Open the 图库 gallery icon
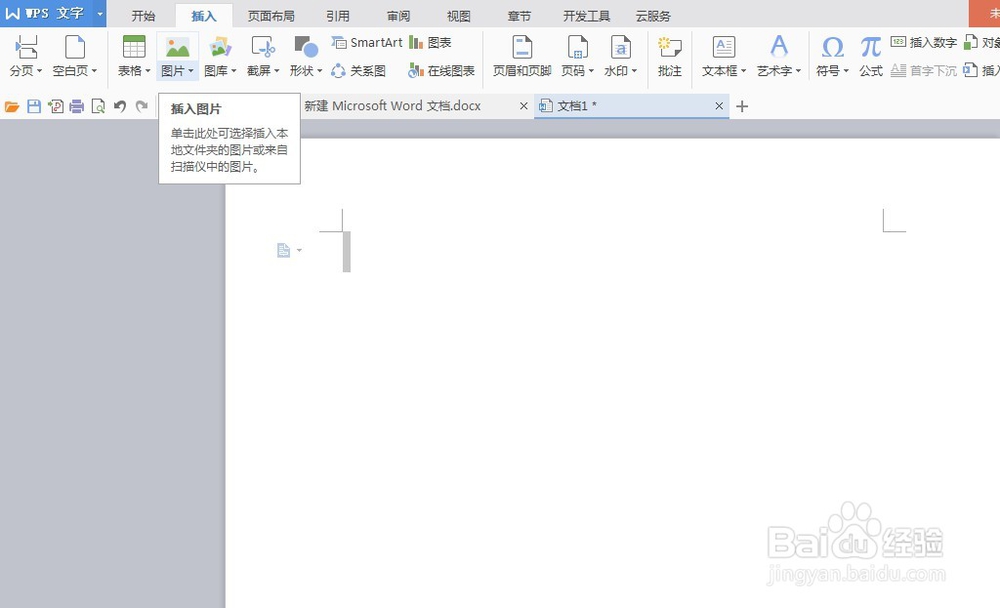The image size is (1000, 608). pyautogui.click(x=220, y=47)
